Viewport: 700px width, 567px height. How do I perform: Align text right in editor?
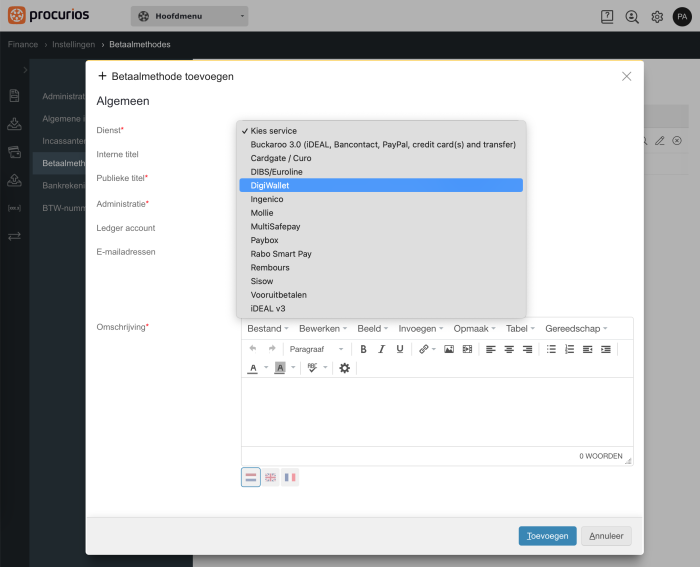[527, 349]
